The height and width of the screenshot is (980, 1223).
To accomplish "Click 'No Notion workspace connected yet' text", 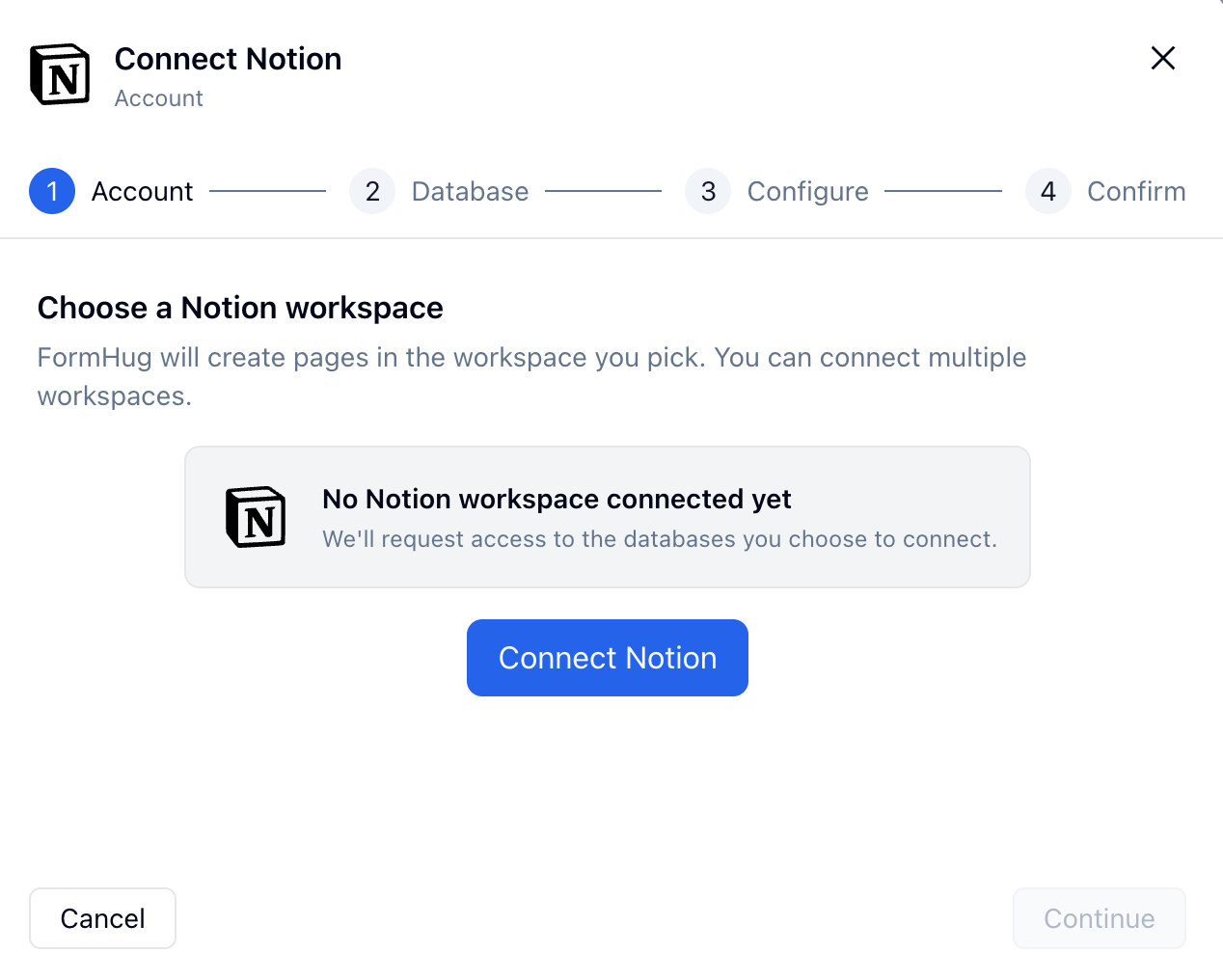I will coord(557,499).
